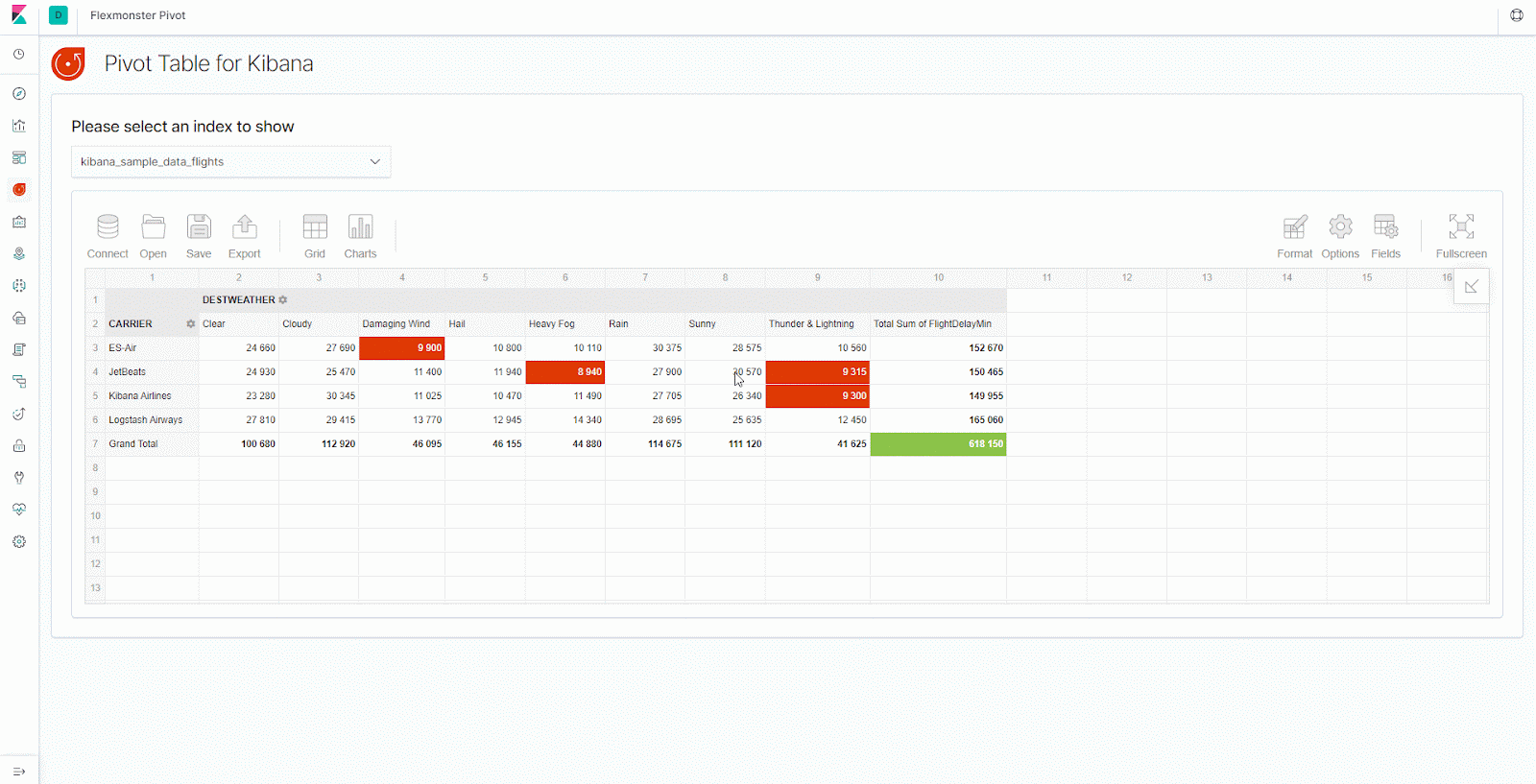The image size is (1536, 784).
Task: Open APM icon in sidebar
Action: 19,382
